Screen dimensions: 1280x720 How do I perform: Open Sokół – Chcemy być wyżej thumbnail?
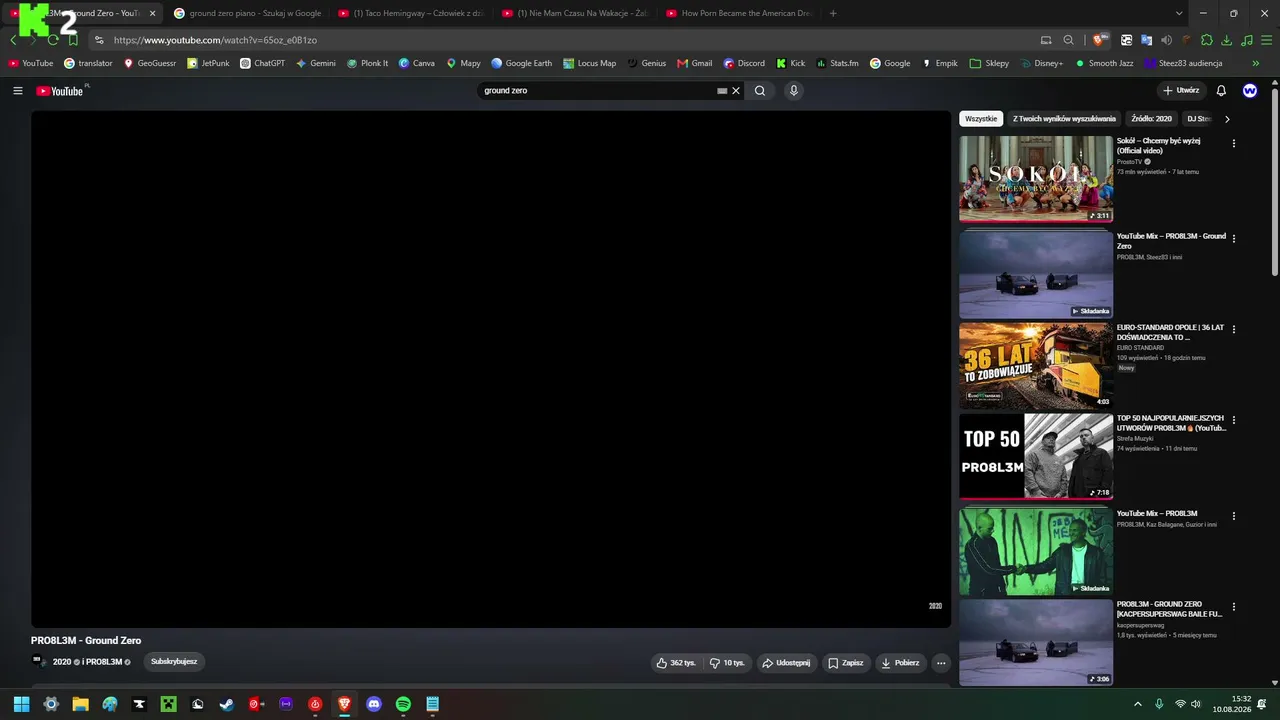(1036, 179)
